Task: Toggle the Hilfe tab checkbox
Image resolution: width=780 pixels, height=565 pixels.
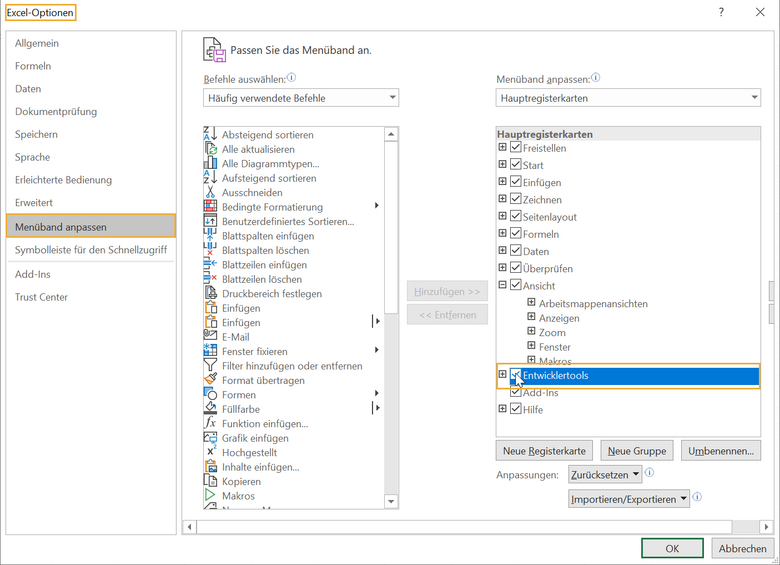Action: click(516, 409)
